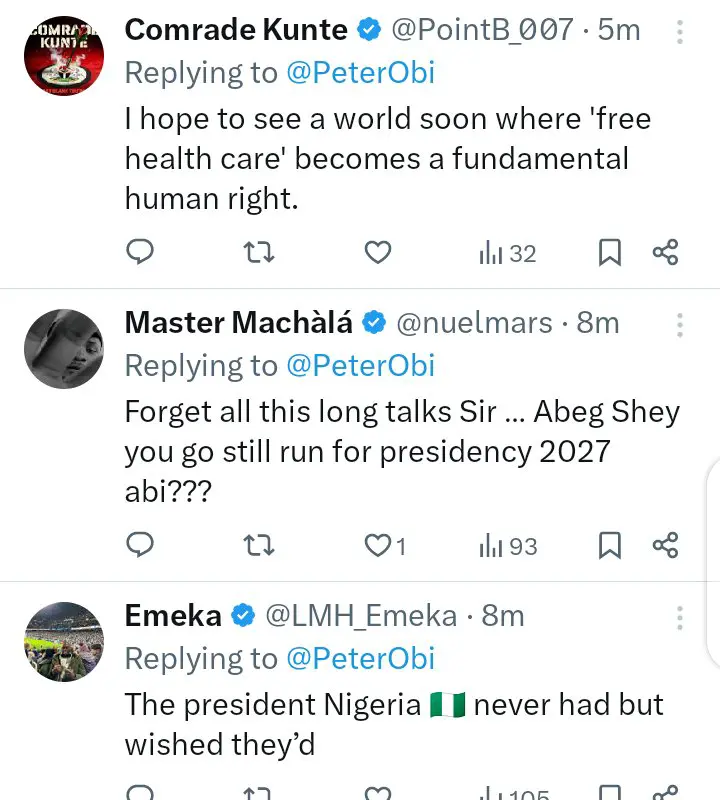Image resolution: width=720 pixels, height=800 pixels.
Task: Open @PeterObi link in Comrade Kunte's reply
Action: [x=361, y=73]
